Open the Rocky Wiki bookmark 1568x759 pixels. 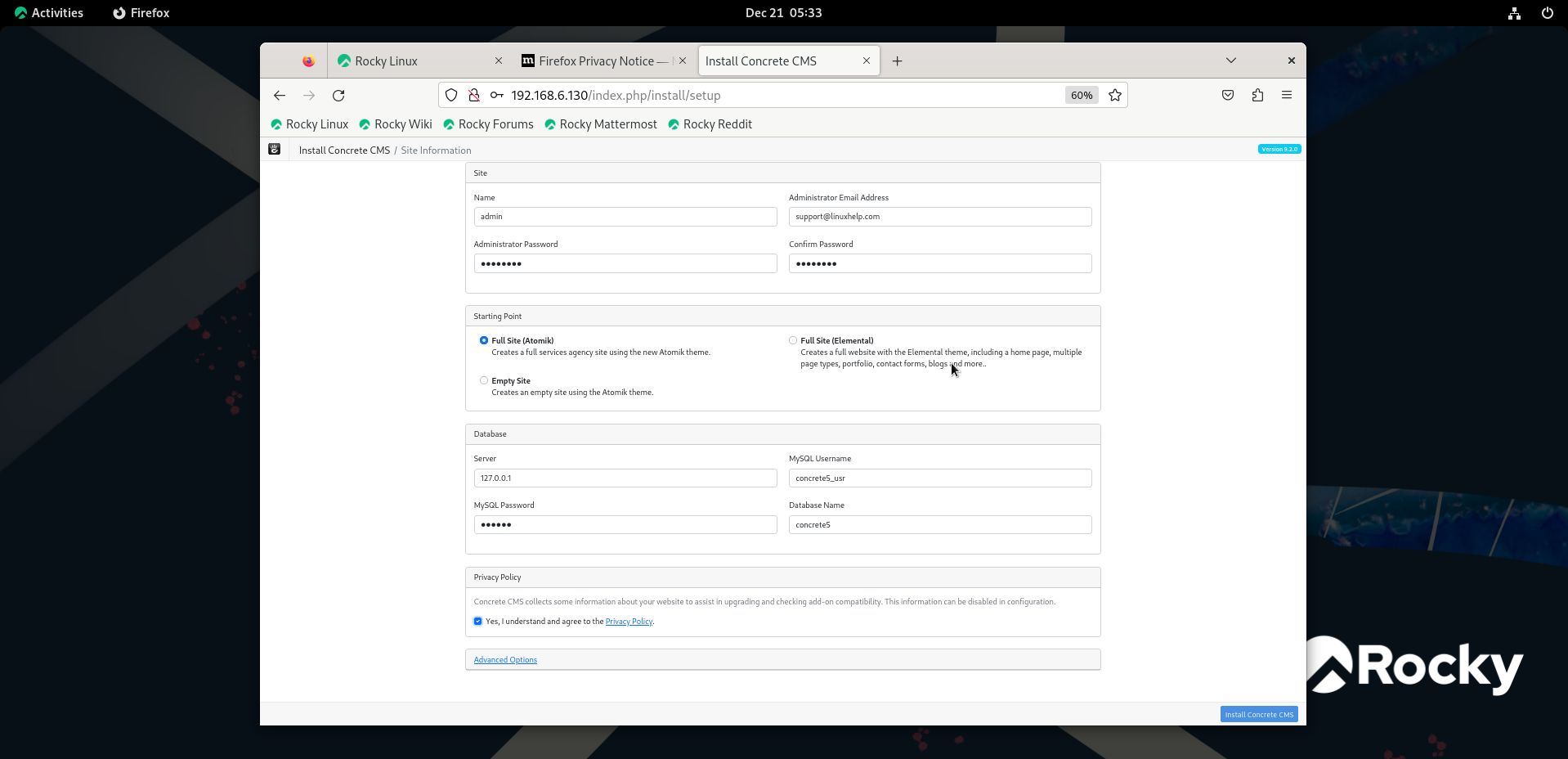[x=396, y=124]
